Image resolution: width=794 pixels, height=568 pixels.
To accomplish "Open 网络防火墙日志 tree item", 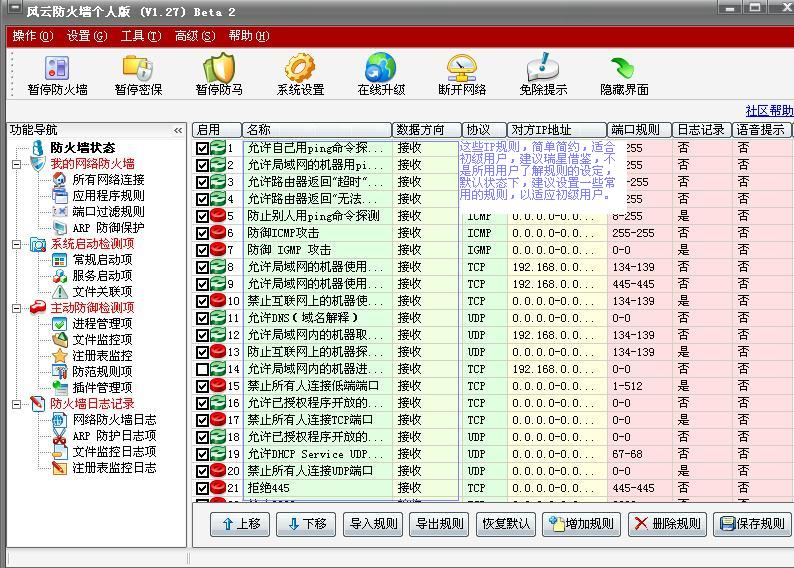I will [x=114, y=420].
